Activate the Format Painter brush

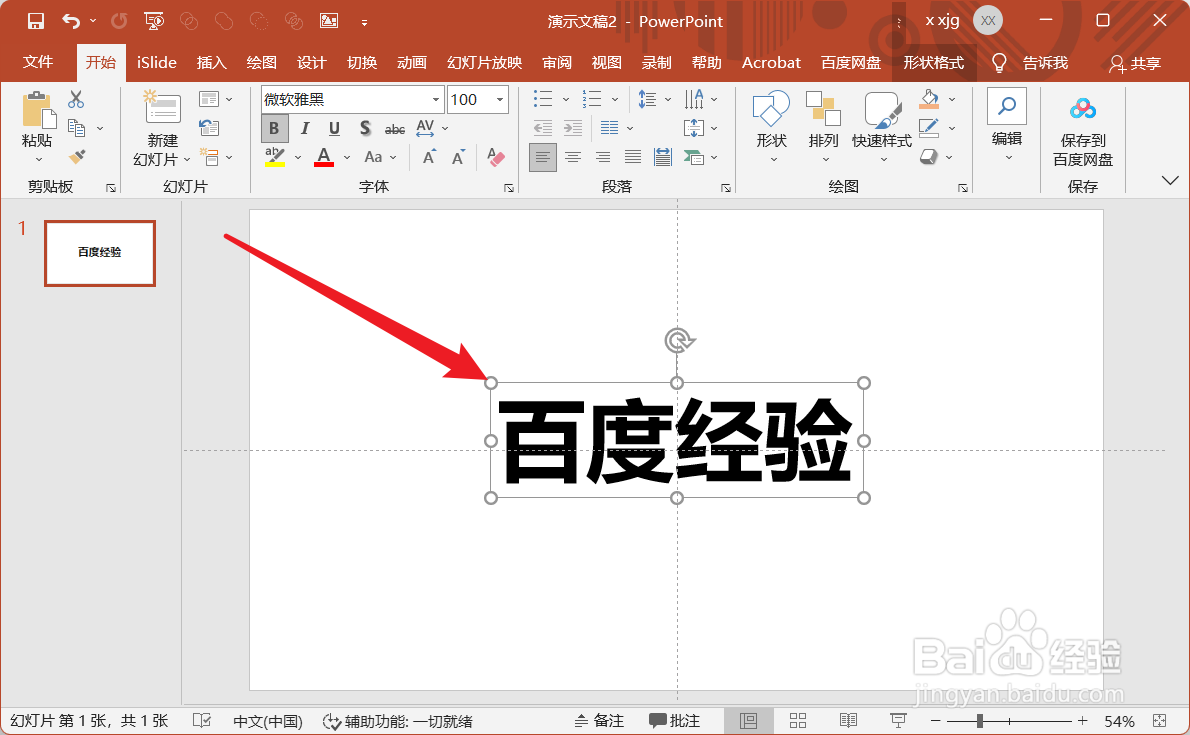[77, 157]
